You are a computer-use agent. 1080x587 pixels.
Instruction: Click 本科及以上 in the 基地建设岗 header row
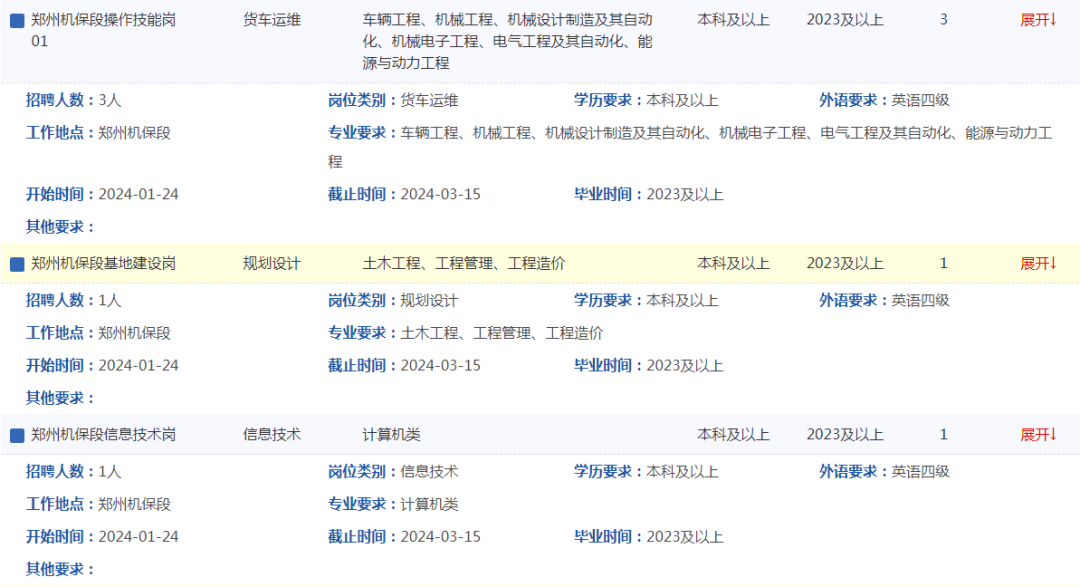(734, 263)
